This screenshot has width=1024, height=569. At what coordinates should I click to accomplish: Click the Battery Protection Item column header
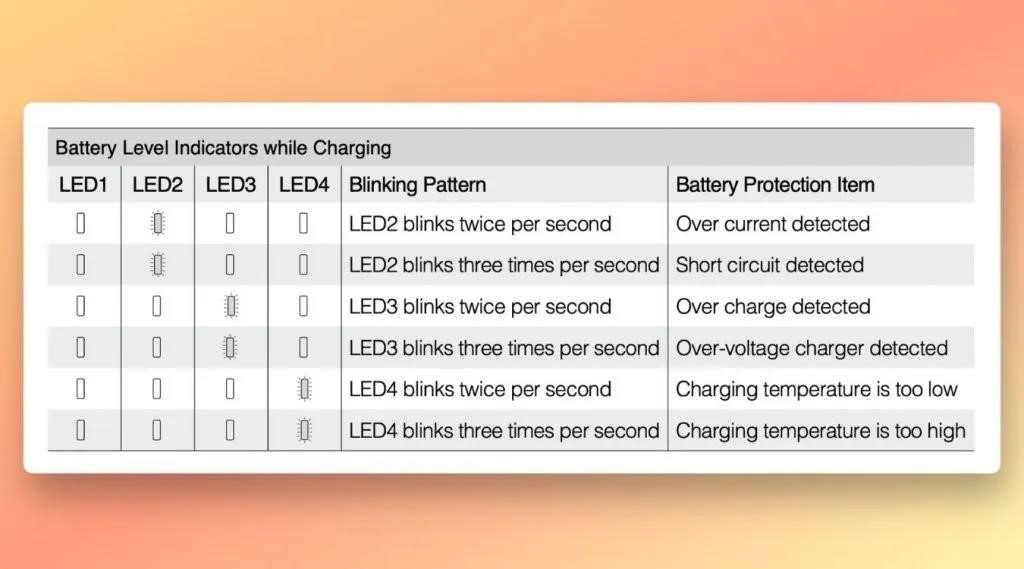[775, 185]
